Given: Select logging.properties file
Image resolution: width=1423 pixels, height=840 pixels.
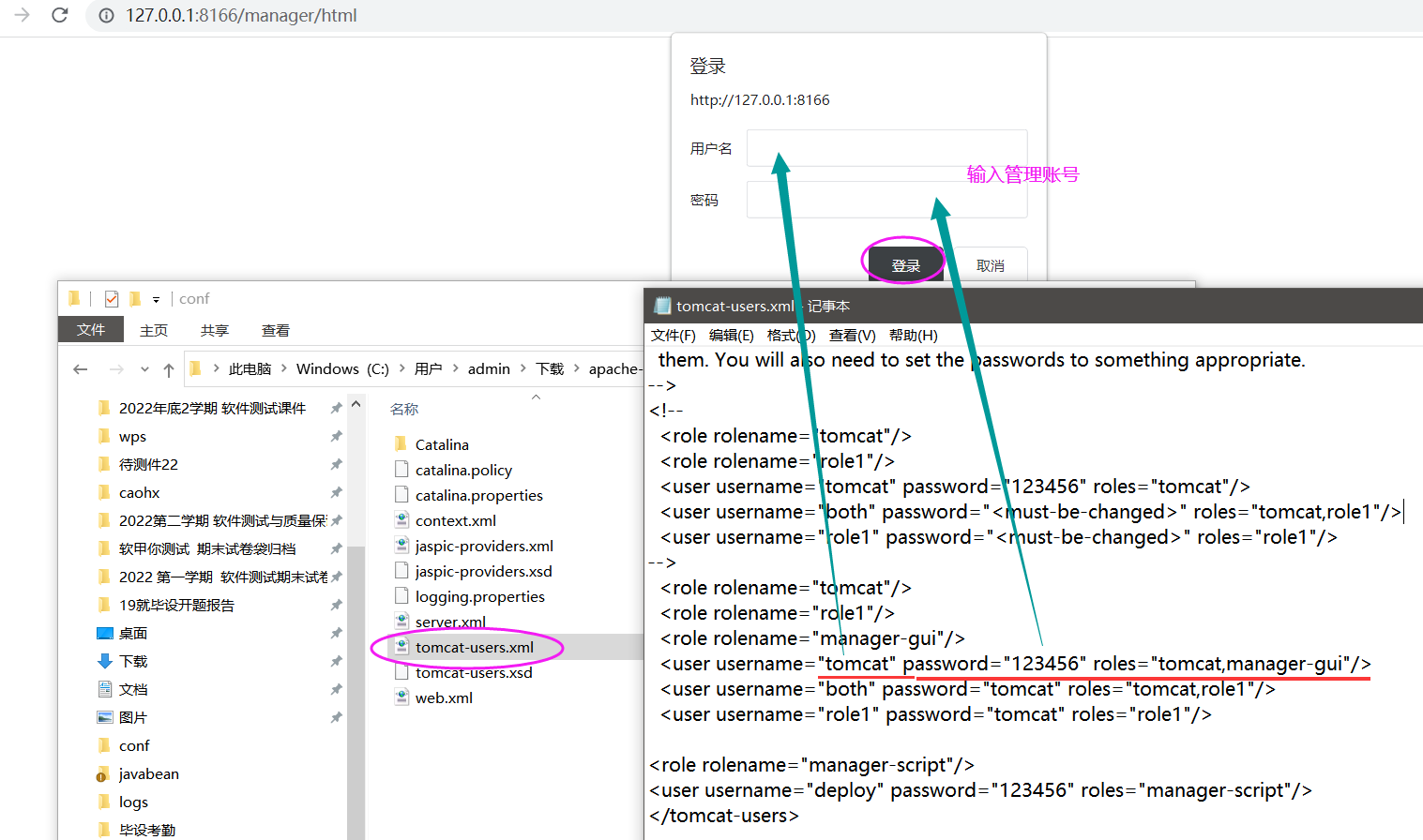Looking at the screenshot, I should (479, 596).
